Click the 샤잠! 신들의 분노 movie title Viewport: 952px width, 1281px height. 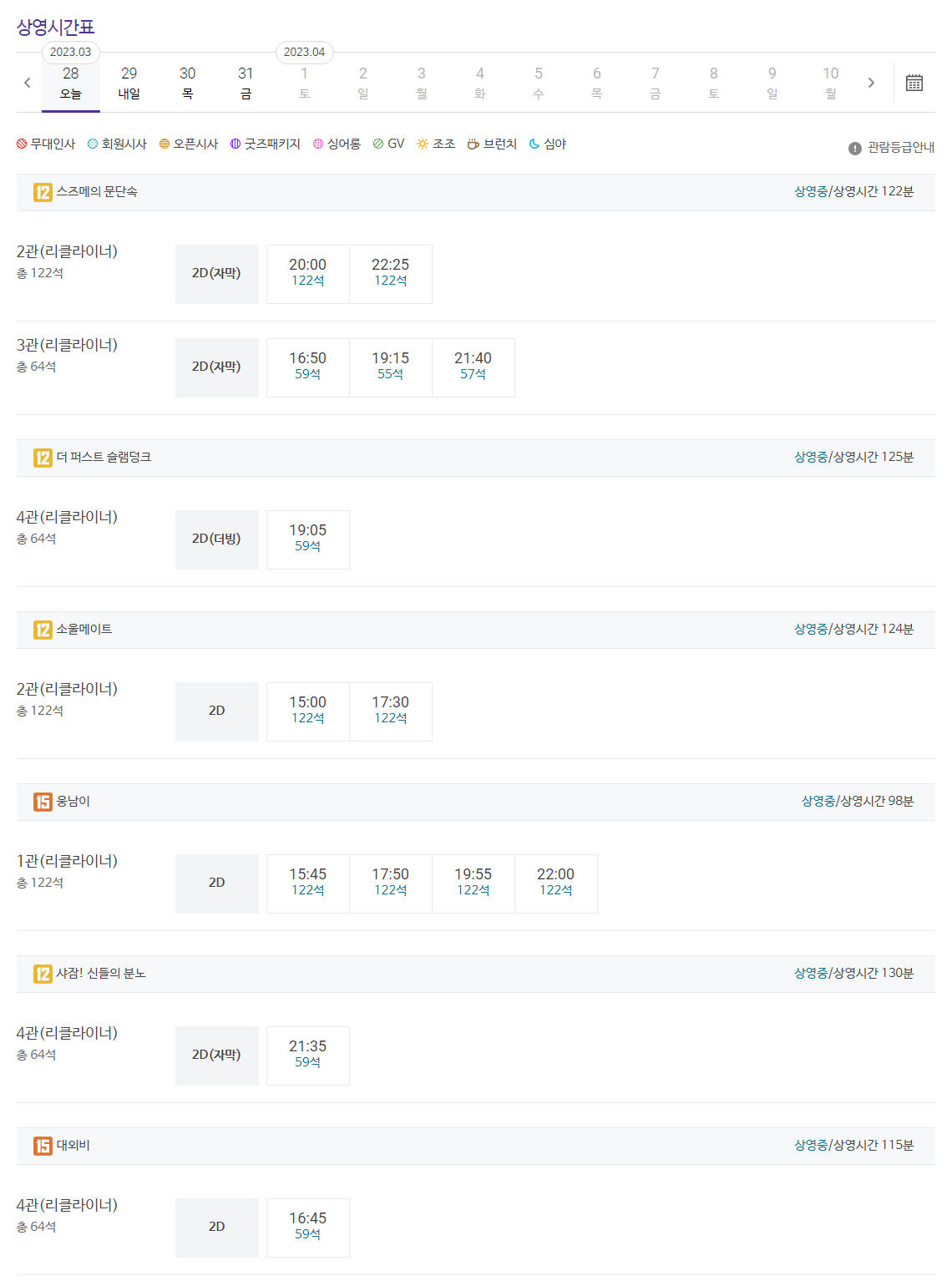(x=101, y=974)
